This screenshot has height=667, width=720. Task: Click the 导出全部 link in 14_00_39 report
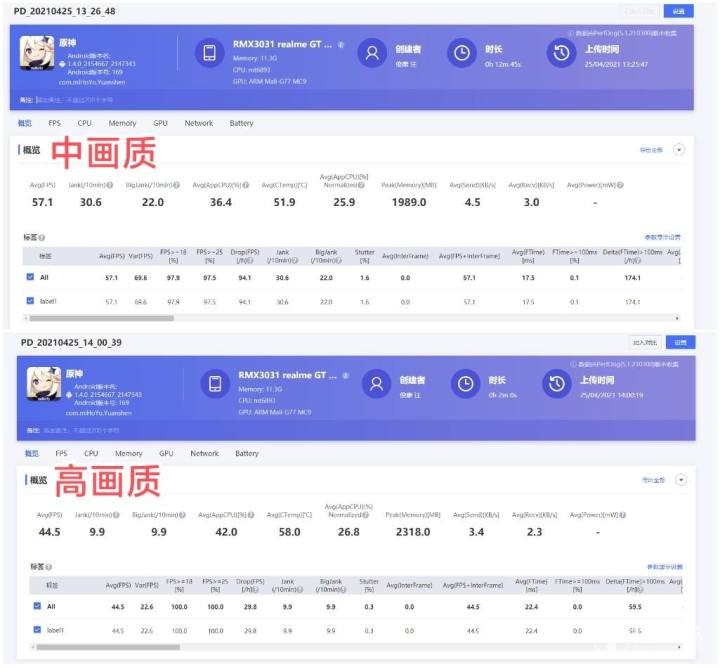[x=653, y=480]
